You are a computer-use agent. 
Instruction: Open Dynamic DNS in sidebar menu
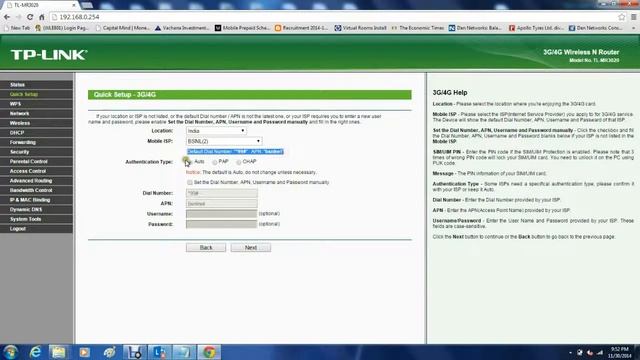point(36,209)
